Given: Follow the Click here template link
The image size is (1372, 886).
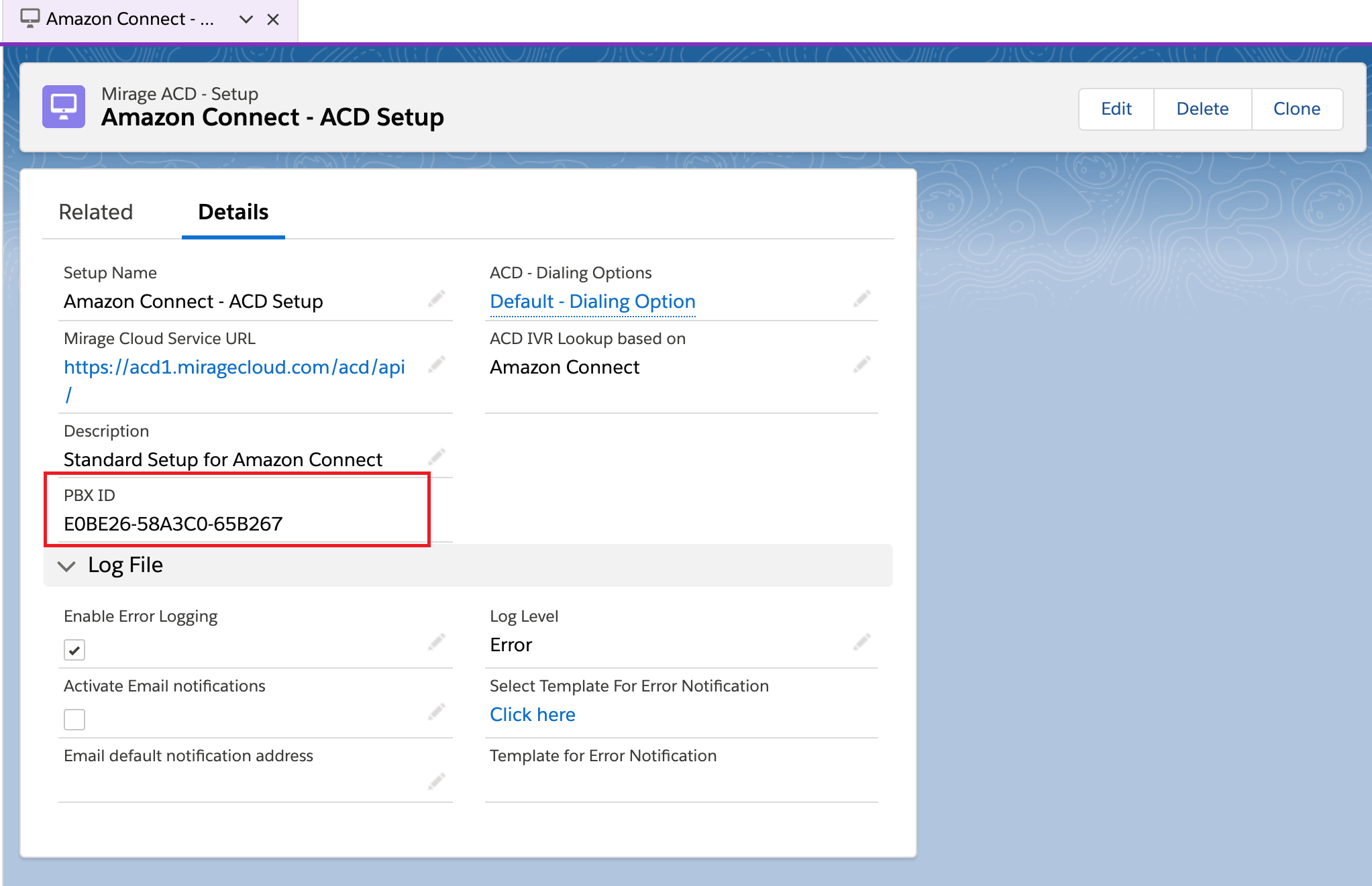Looking at the screenshot, I should [533, 714].
